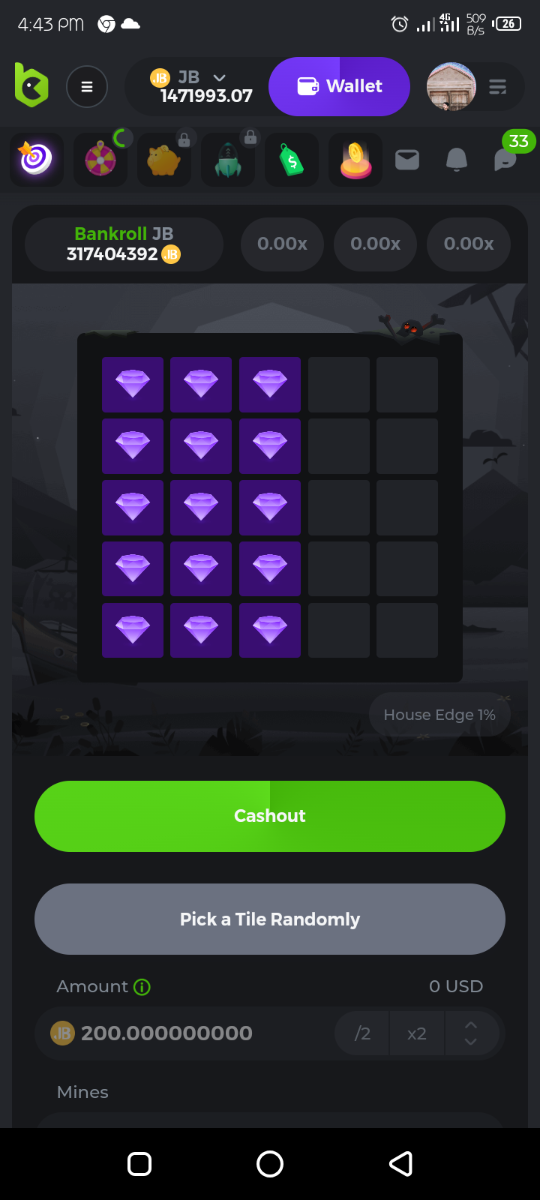This screenshot has width=540, height=1200.
Task: Open profile menu beside the avatar
Action: coord(498,87)
